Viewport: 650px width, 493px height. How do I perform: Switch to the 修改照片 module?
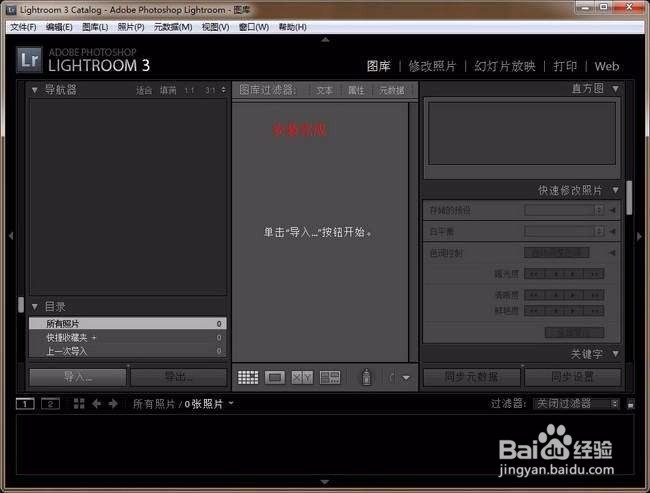click(x=432, y=66)
